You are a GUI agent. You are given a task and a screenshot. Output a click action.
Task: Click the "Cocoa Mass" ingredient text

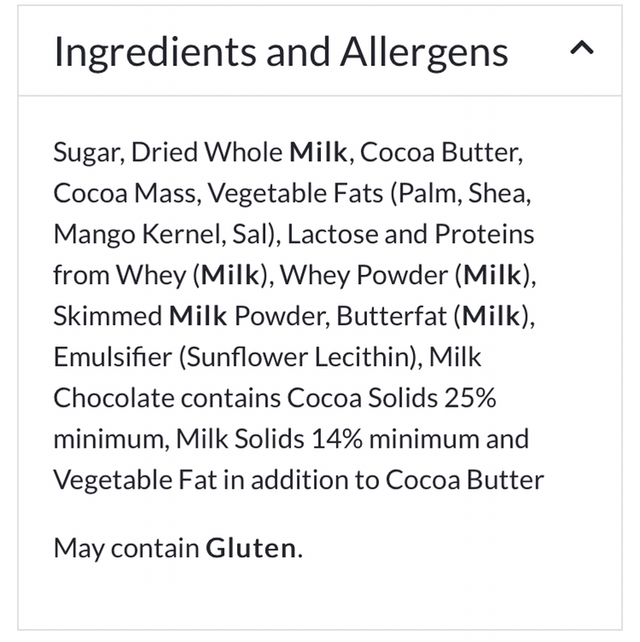pos(114,194)
